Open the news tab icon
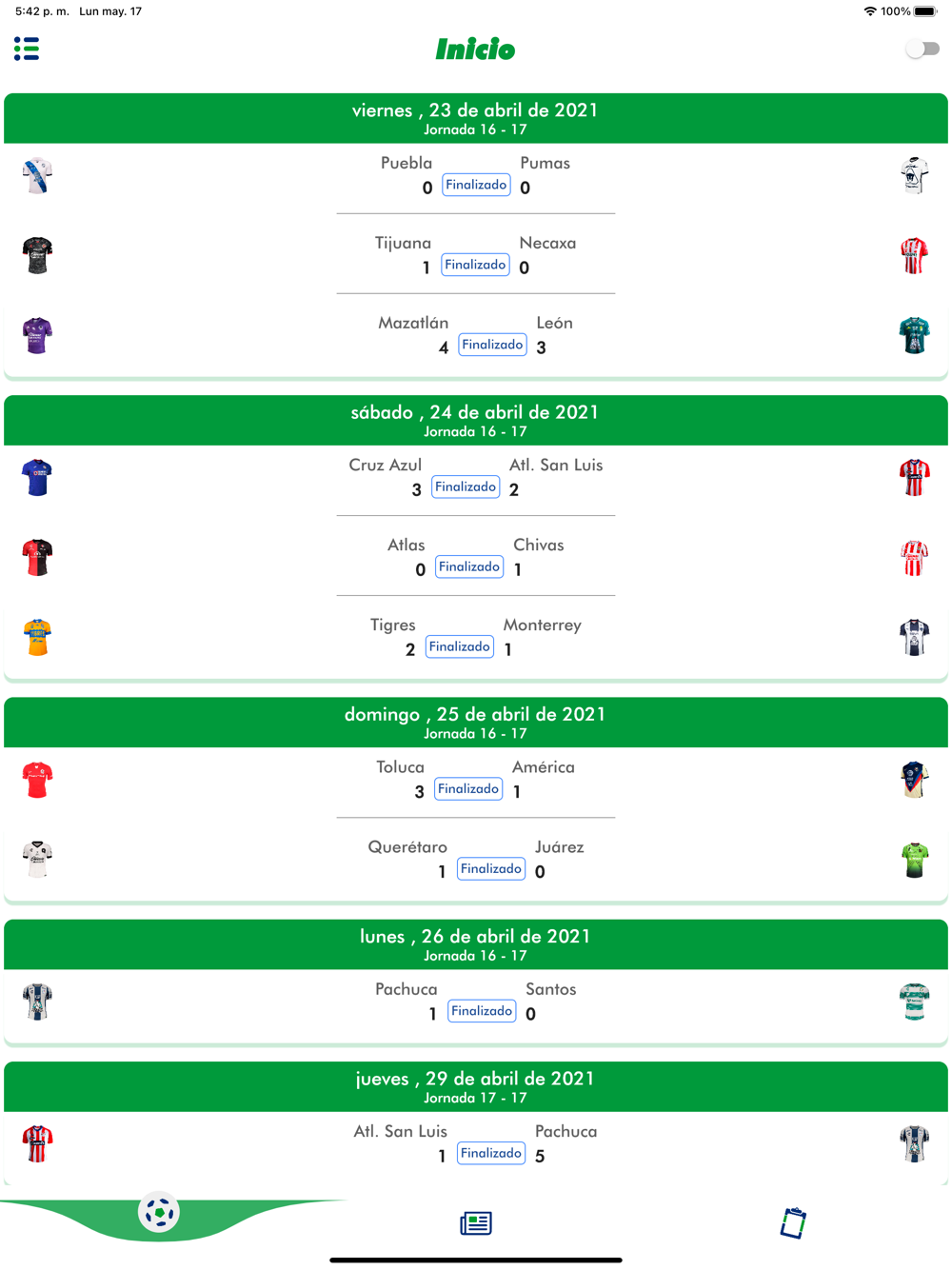The width and height of the screenshot is (952, 1270). coord(476,1223)
